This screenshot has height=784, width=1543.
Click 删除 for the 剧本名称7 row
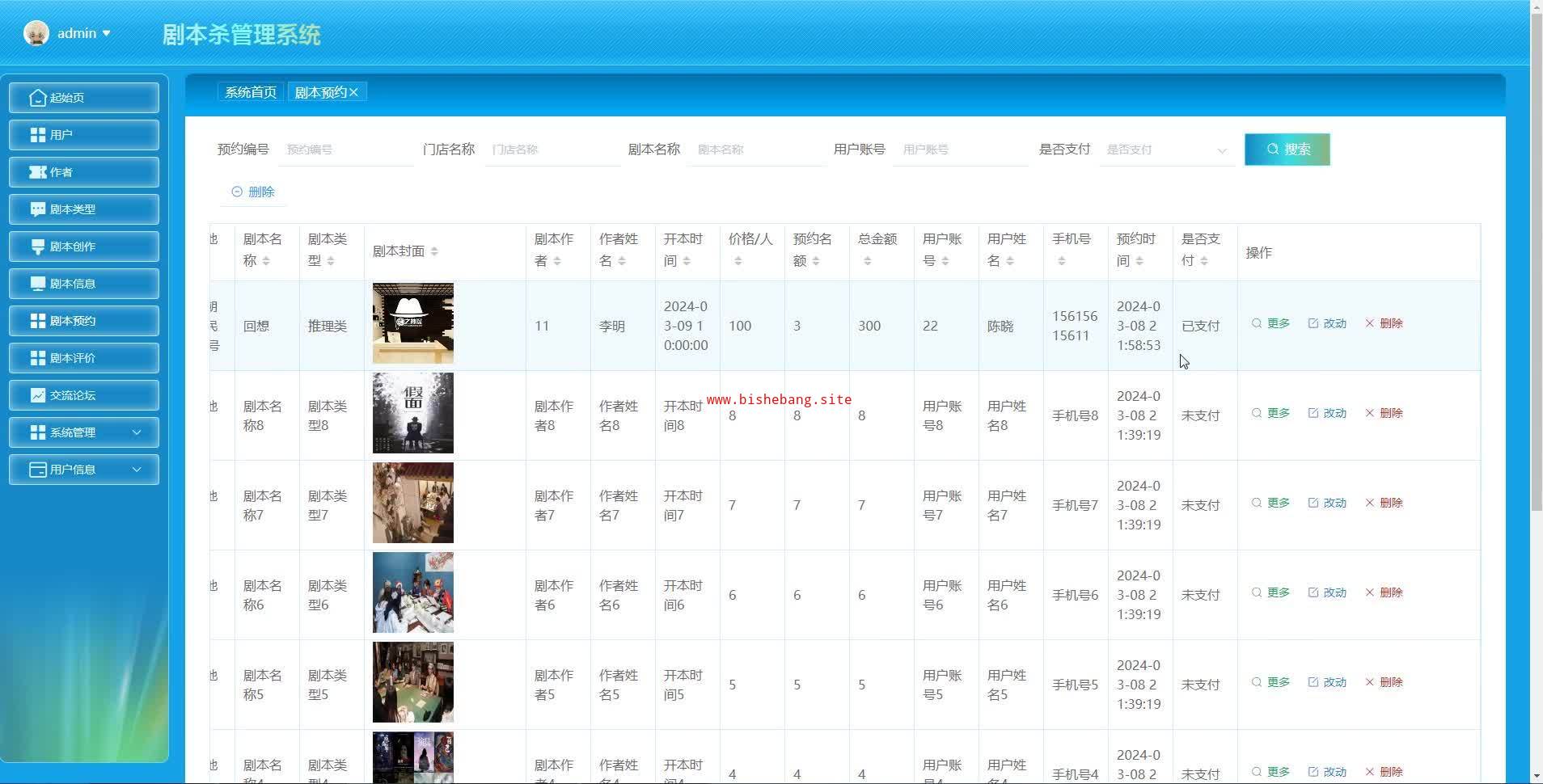1384,503
